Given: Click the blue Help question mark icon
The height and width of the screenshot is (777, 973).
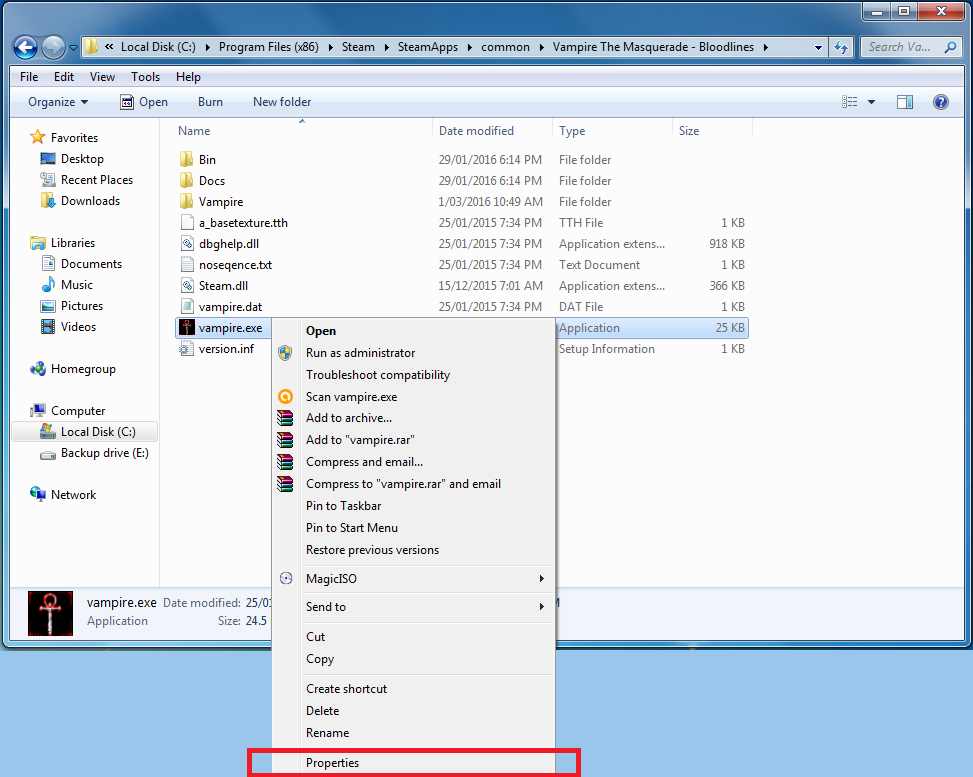Looking at the screenshot, I should [941, 102].
